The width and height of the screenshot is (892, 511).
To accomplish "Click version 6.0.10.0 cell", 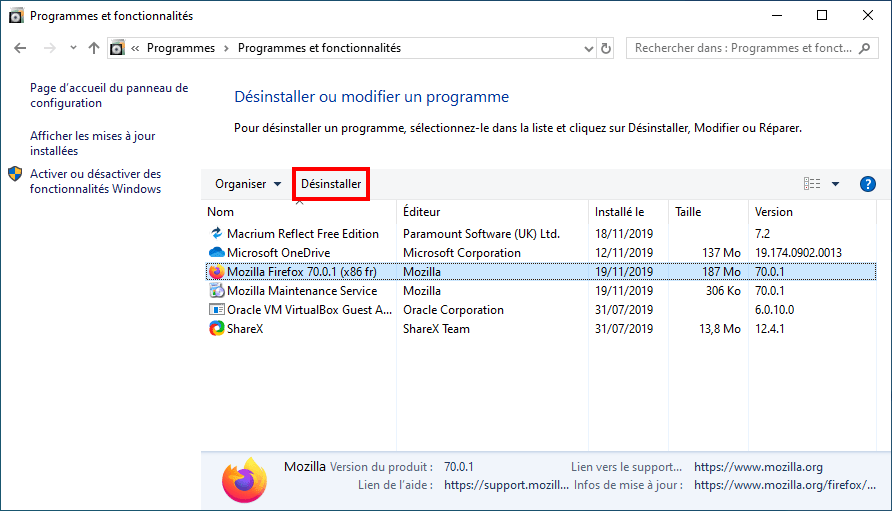I will pyautogui.click(x=774, y=310).
